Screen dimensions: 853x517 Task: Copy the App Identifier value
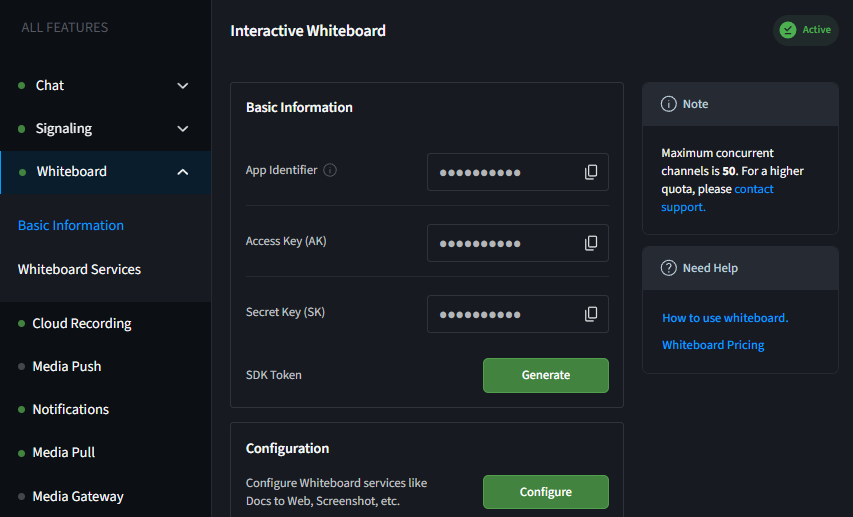(591, 172)
